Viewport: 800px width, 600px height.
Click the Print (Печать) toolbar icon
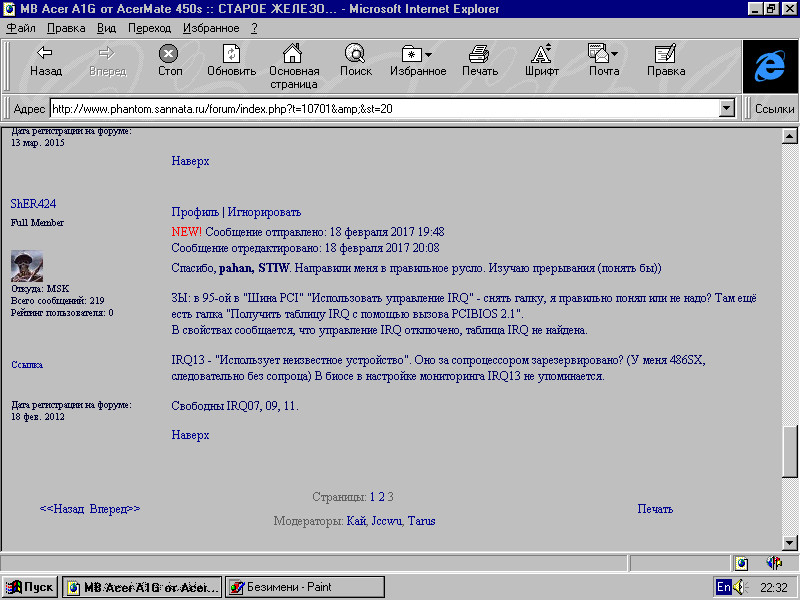479,61
